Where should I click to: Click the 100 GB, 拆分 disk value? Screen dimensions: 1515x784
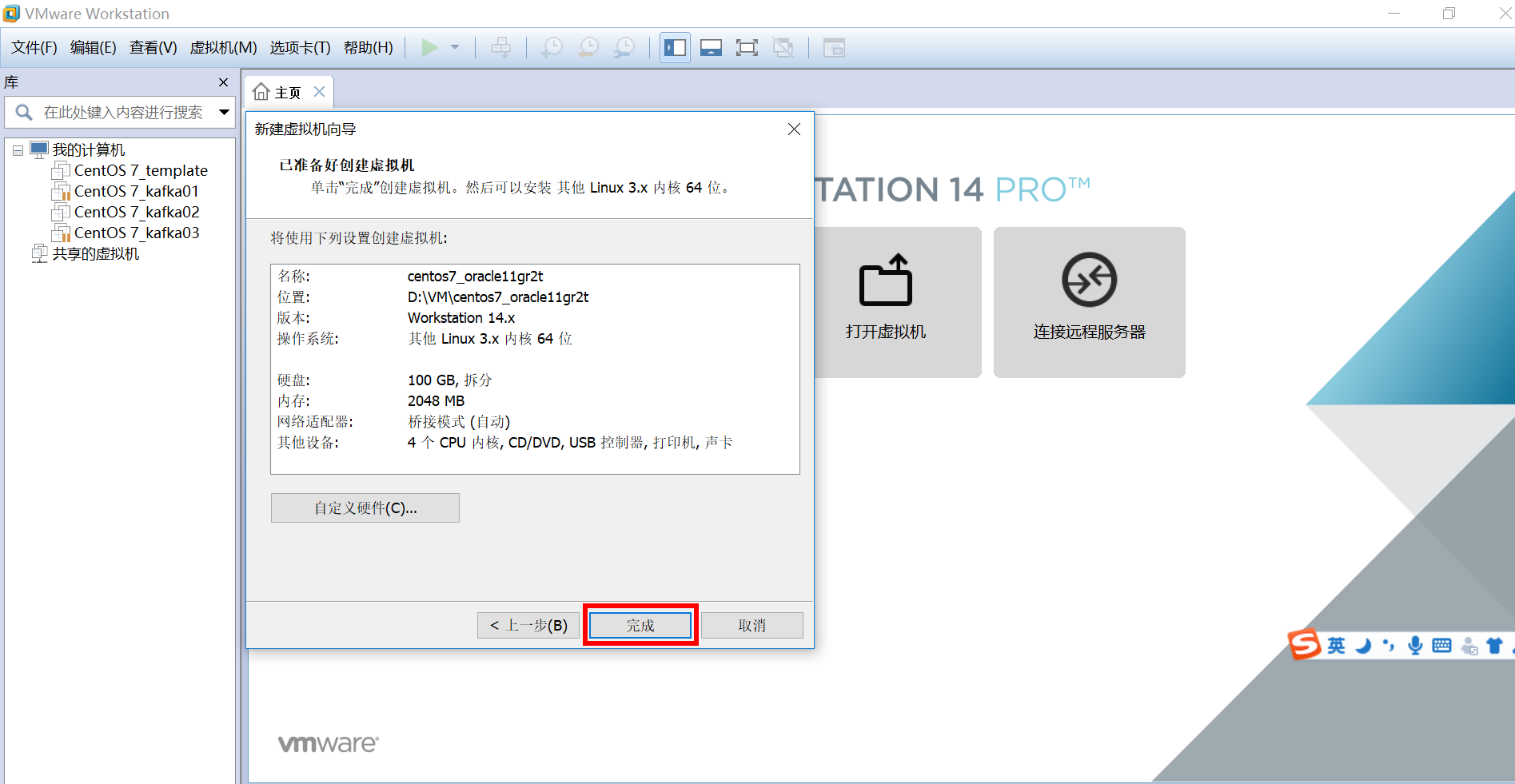click(x=450, y=380)
